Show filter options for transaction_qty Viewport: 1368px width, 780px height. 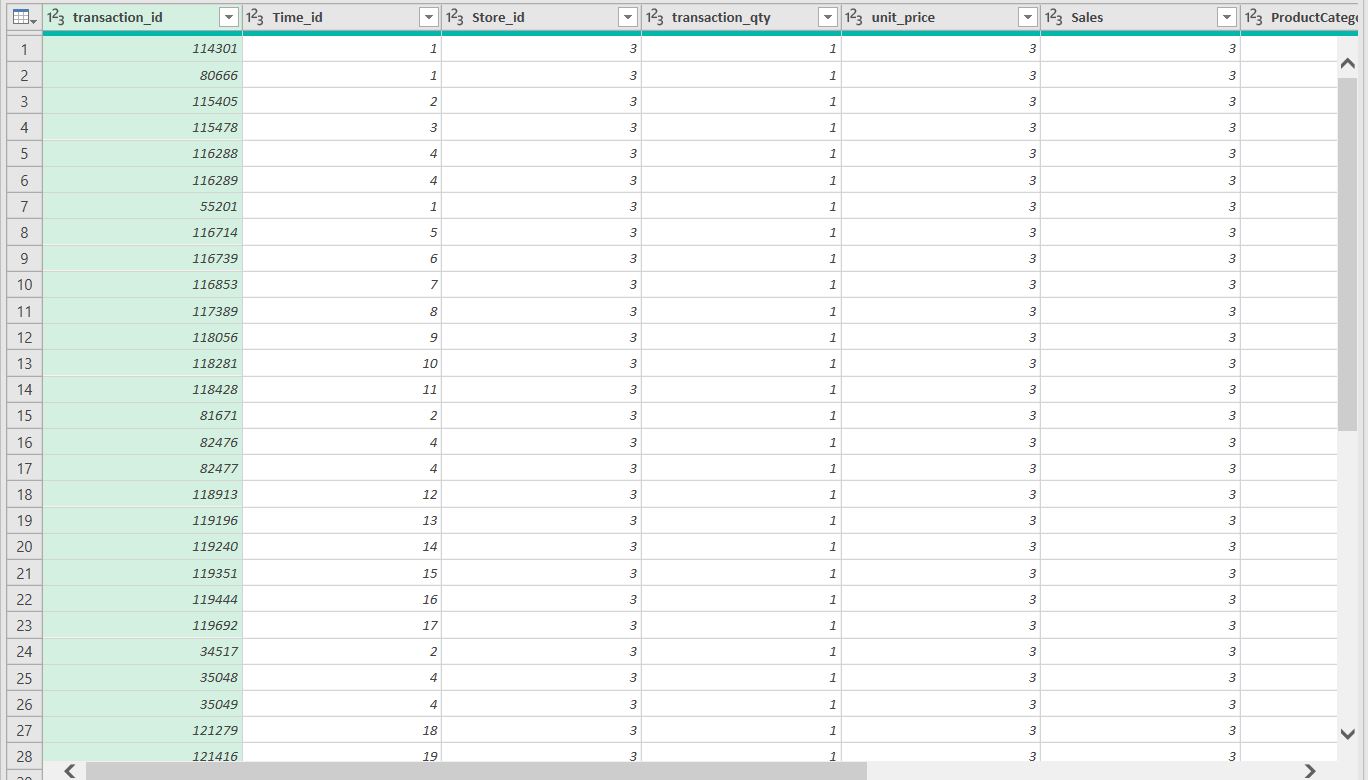(x=828, y=18)
